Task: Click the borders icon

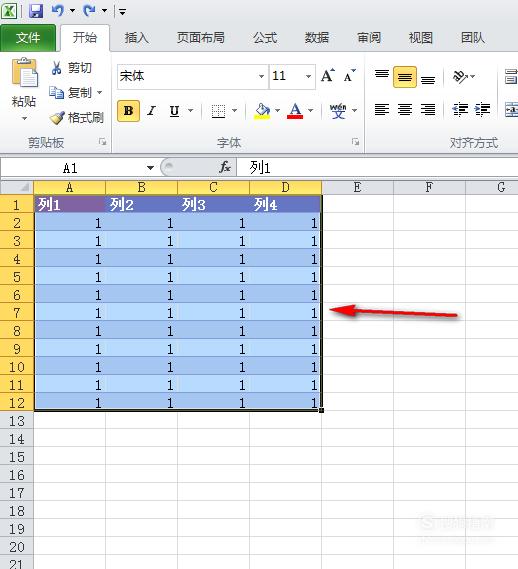Action: [x=218, y=111]
